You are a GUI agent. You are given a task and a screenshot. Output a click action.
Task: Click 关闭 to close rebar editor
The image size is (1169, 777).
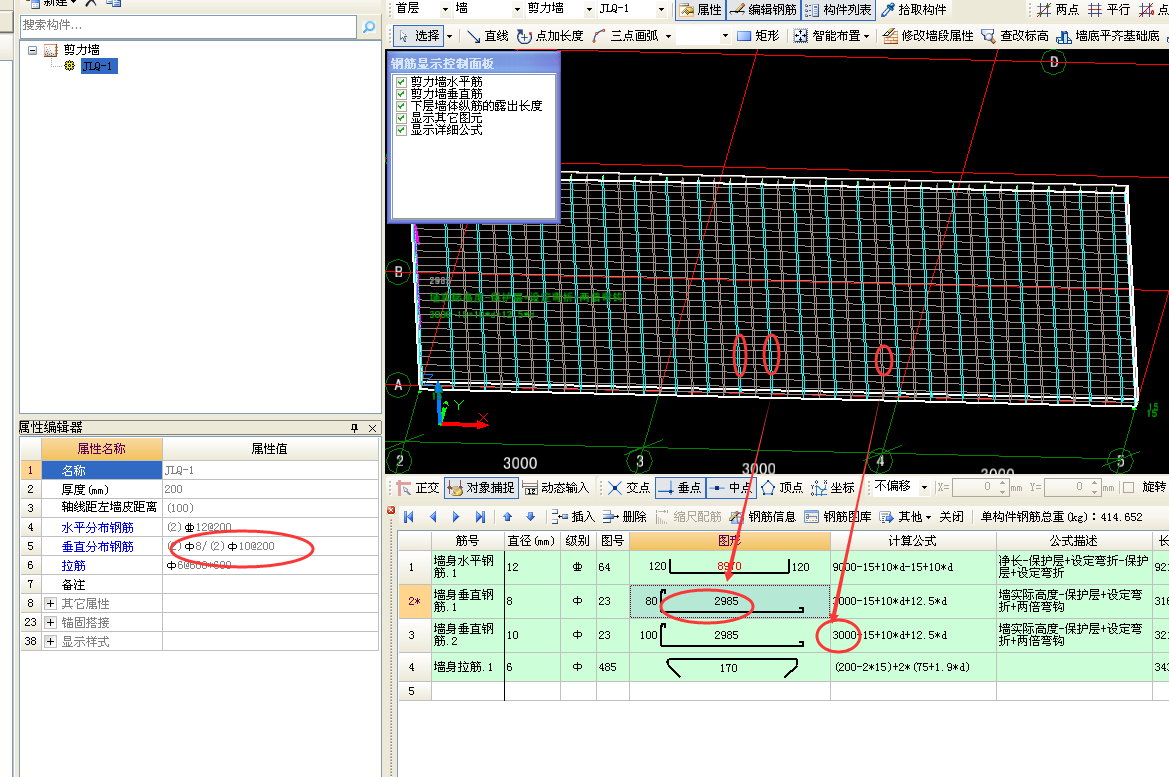951,517
